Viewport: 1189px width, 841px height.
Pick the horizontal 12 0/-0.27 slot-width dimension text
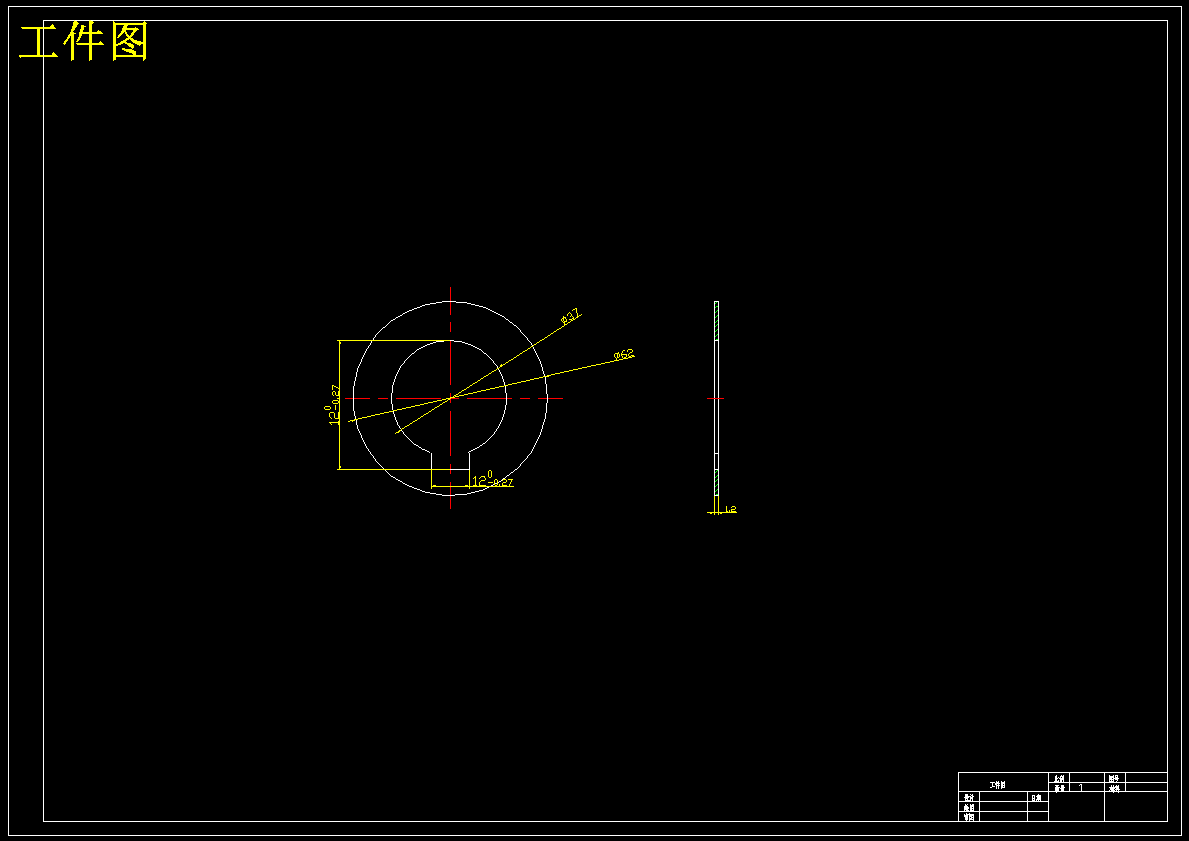coord(493,479)
